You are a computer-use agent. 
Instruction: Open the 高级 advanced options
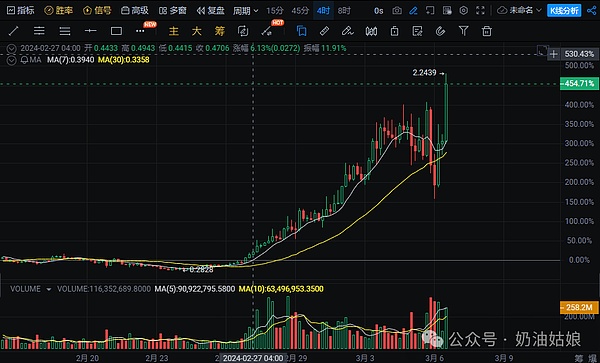tap(135, 10)
